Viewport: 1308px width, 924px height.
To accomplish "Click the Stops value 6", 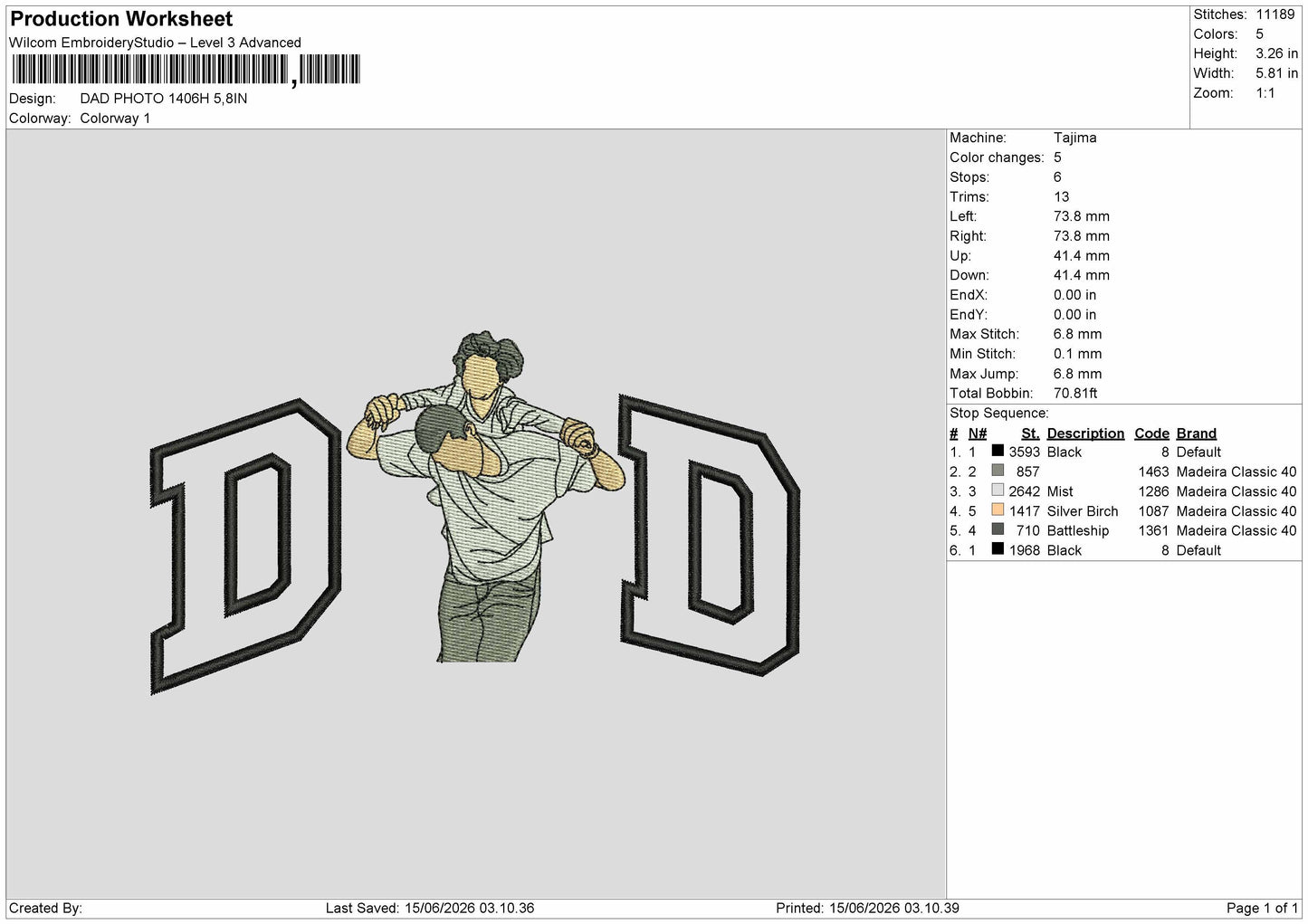I will [x=1057, y=177].
